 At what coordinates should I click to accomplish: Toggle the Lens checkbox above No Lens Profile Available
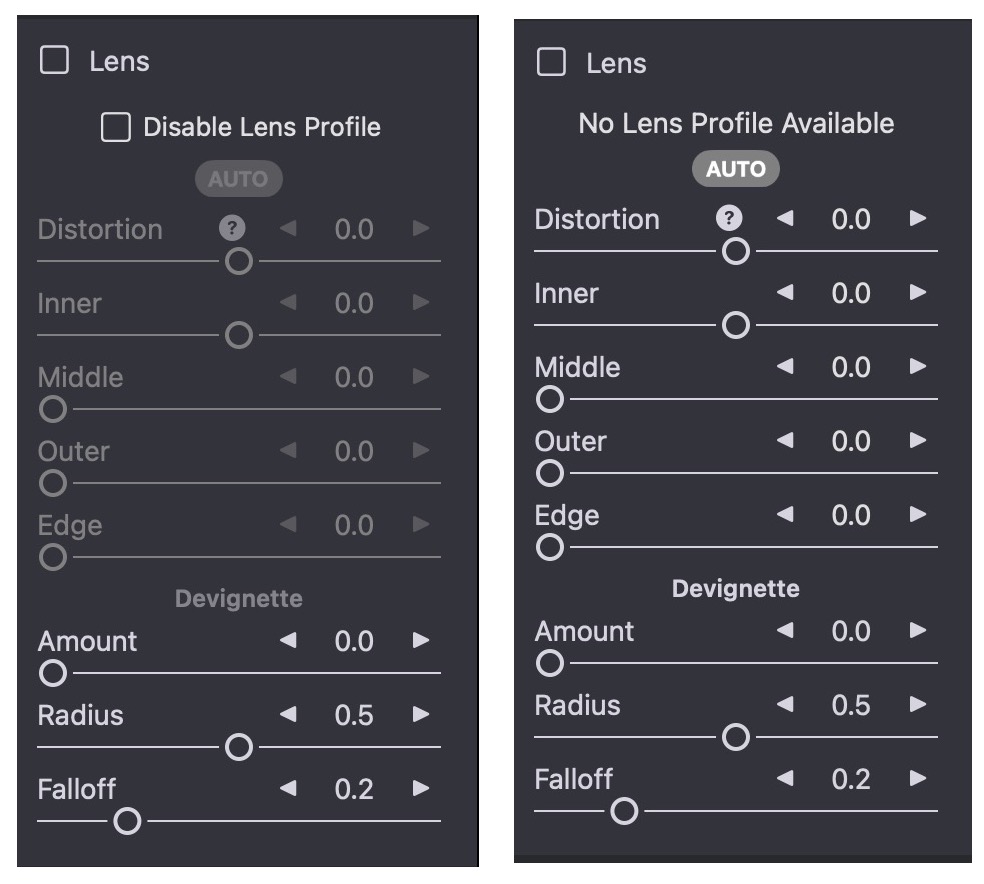point(551,63)
